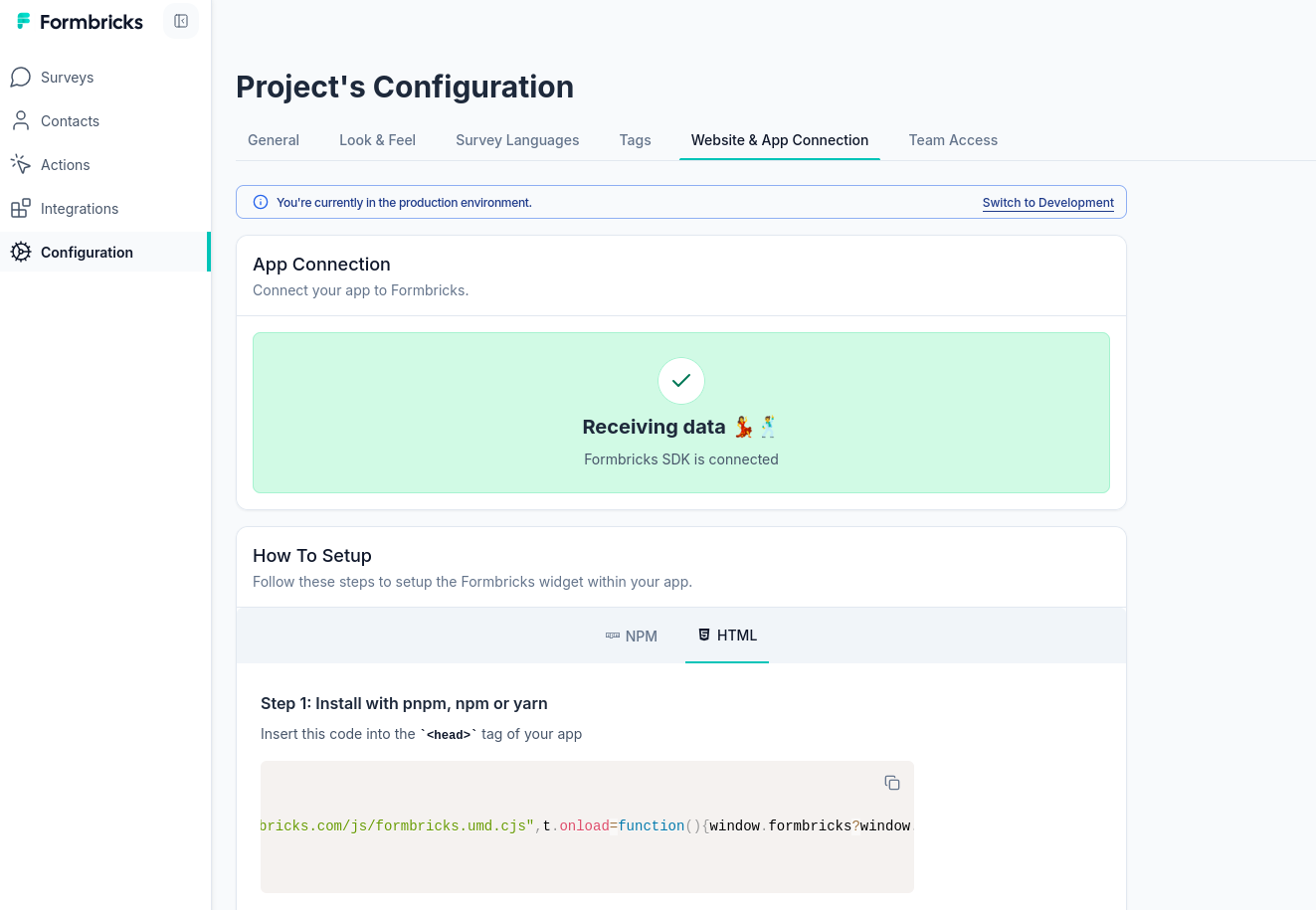Click the 'Receiving data' status text
The image size is (1316, 910).
click(x=654, y=427)
